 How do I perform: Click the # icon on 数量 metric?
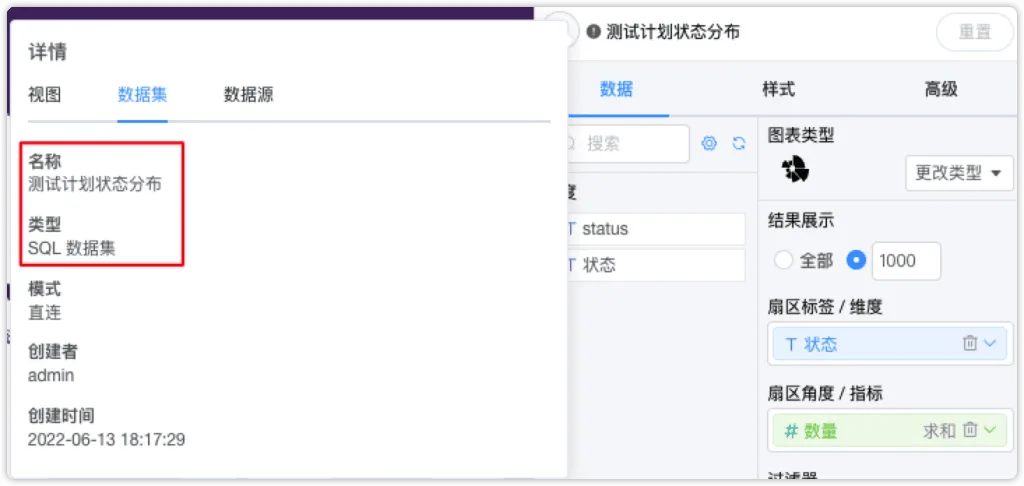click(791, 430)
